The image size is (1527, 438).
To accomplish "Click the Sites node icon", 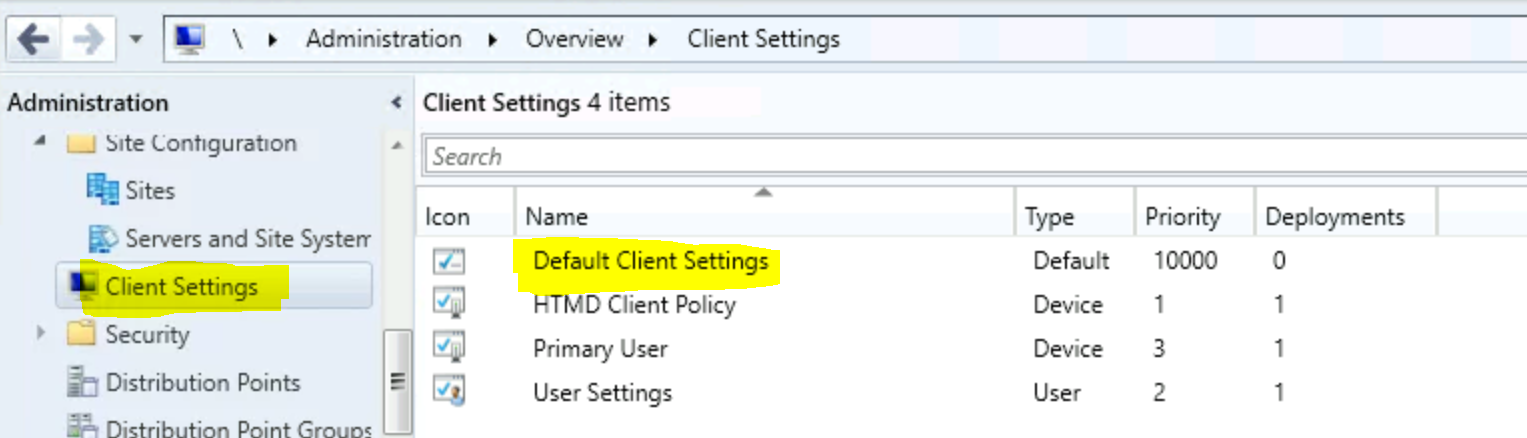I will [103, 189].
